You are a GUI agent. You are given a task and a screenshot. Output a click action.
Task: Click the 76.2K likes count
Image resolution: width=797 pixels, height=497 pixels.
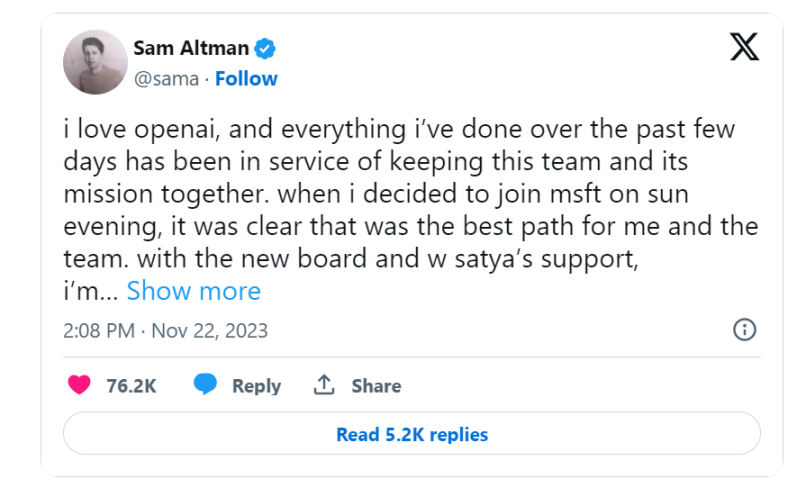[131, 385]
